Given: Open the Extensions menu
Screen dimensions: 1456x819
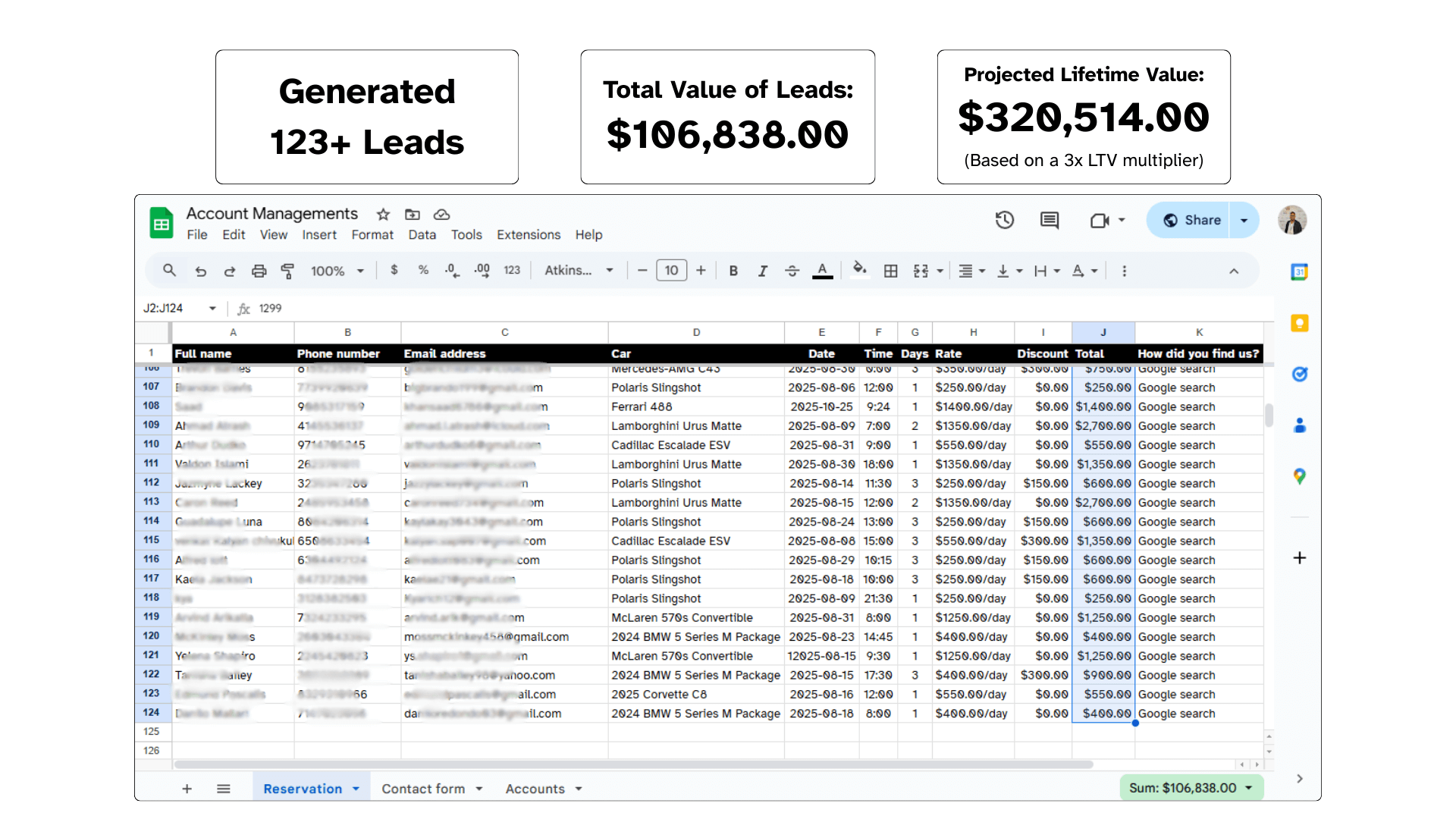Looking at the screenshot, I should pos(529,235).
